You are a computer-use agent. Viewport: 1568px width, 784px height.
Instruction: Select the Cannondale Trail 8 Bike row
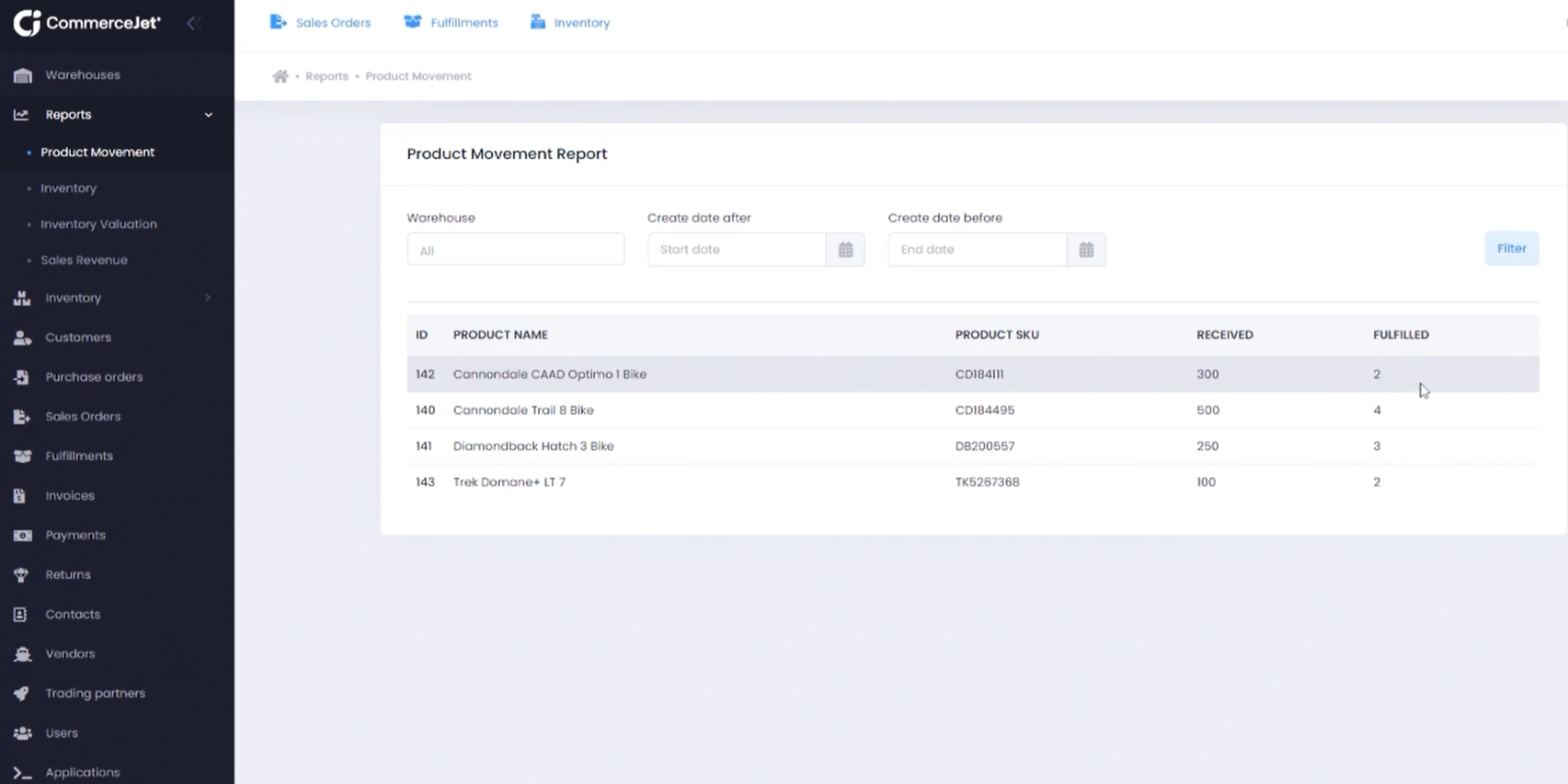point(973,410)
